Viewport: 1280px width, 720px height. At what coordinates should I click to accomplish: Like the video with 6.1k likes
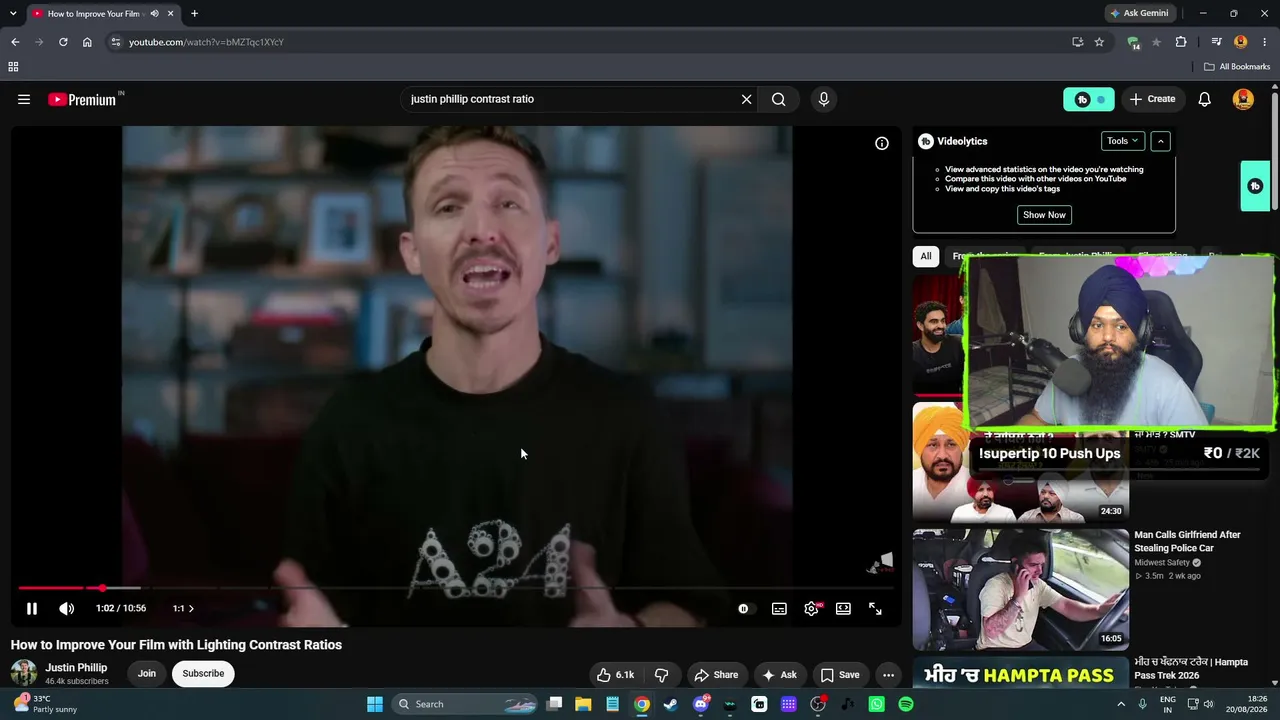[615, 675]
